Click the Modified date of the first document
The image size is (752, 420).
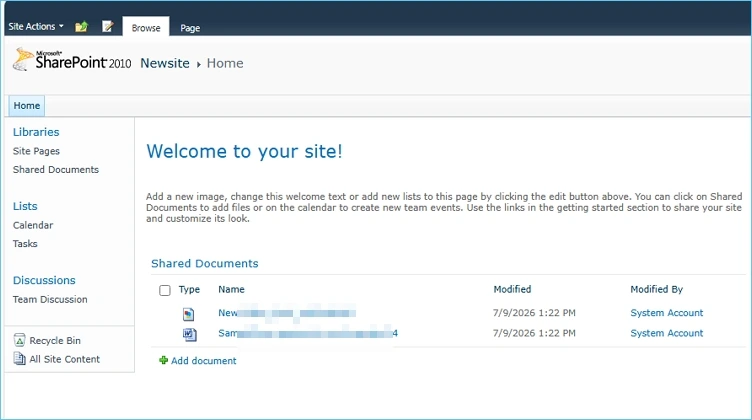[x=534, y=313]
